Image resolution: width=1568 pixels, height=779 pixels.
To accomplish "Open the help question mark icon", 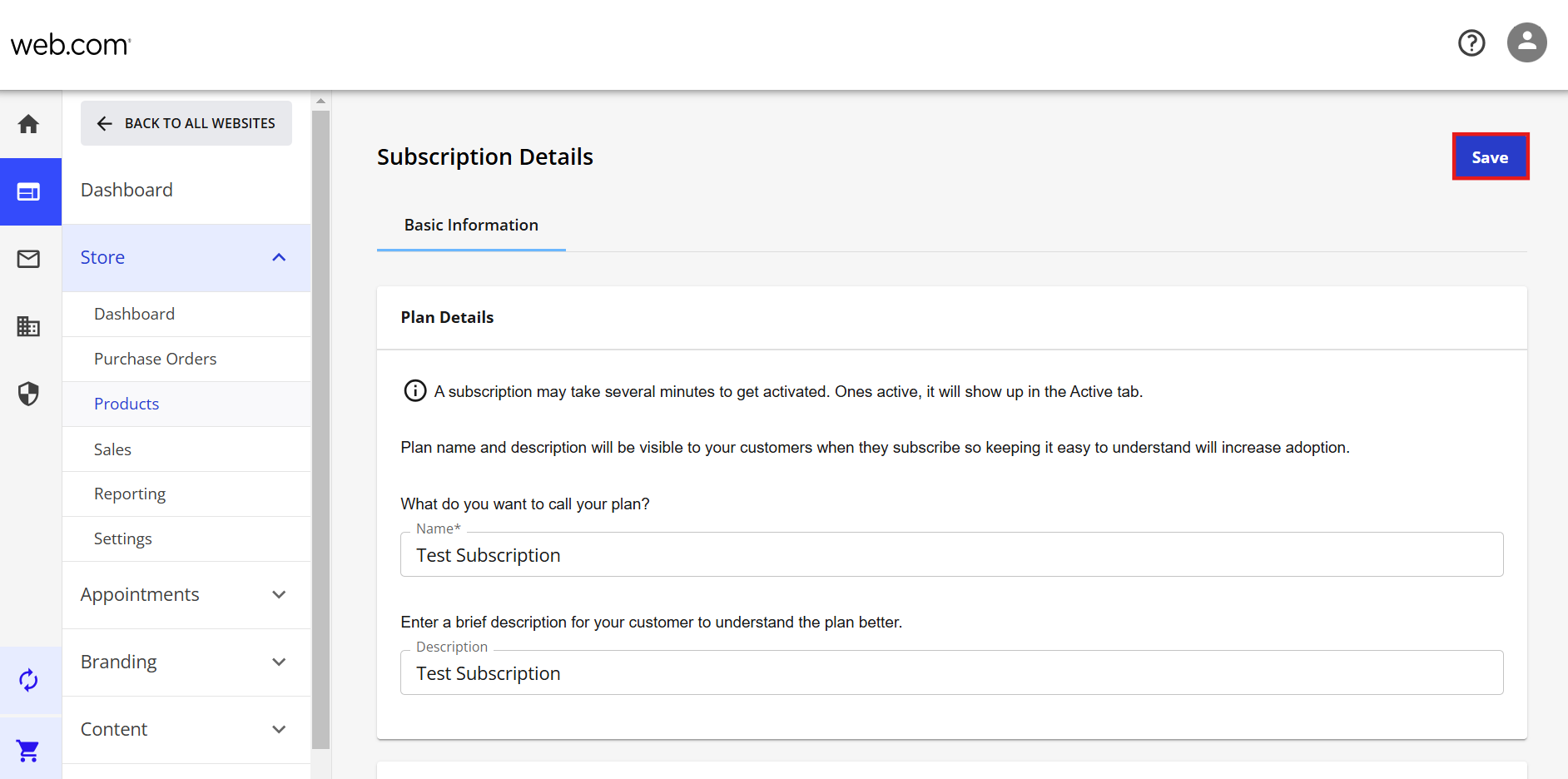I will point(1471,42).
